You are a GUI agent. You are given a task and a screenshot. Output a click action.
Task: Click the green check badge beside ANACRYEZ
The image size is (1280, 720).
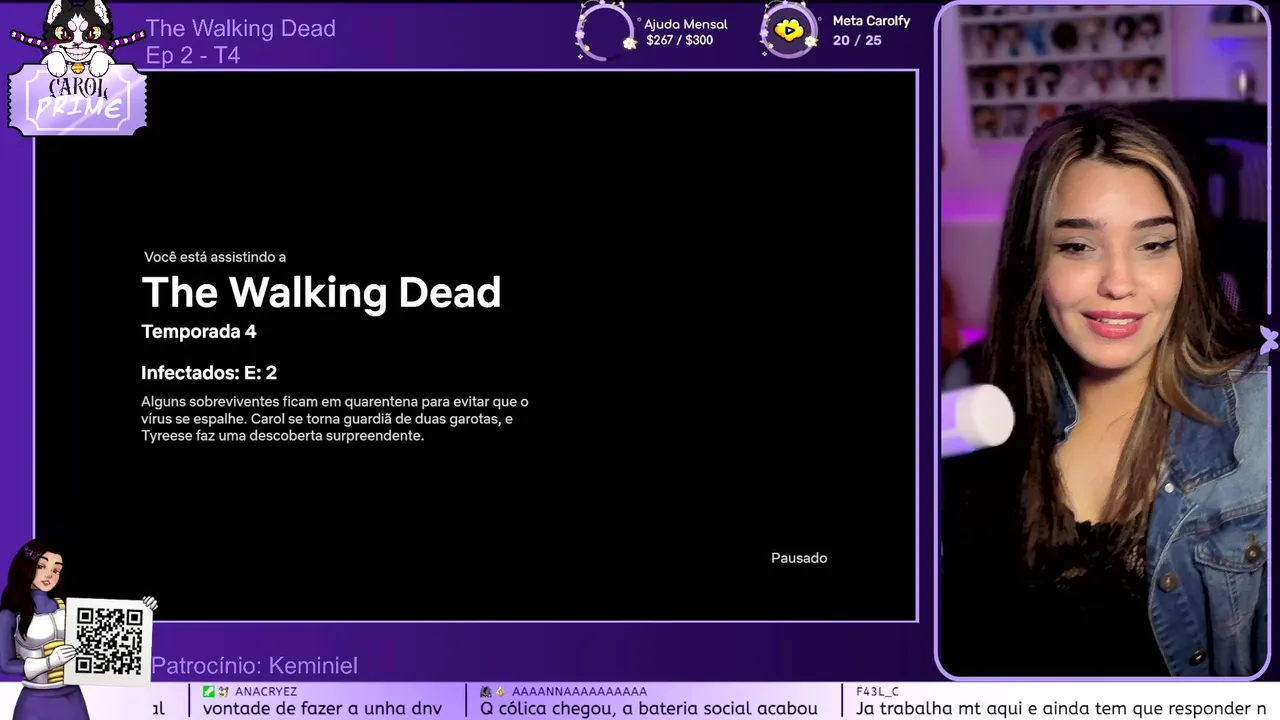coord(209,691)
